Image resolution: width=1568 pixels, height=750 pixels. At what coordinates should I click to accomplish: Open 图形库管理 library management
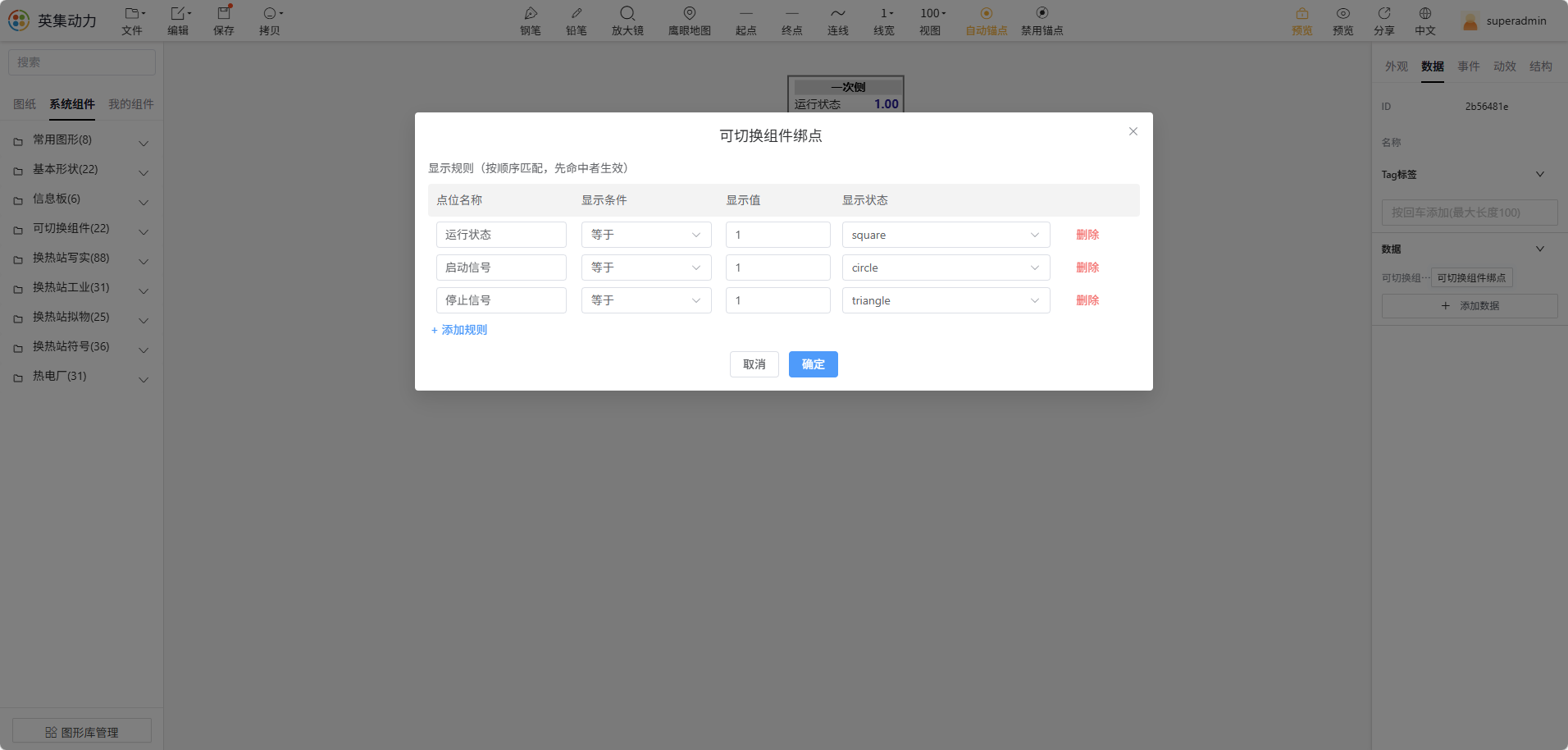coord(82,732)
